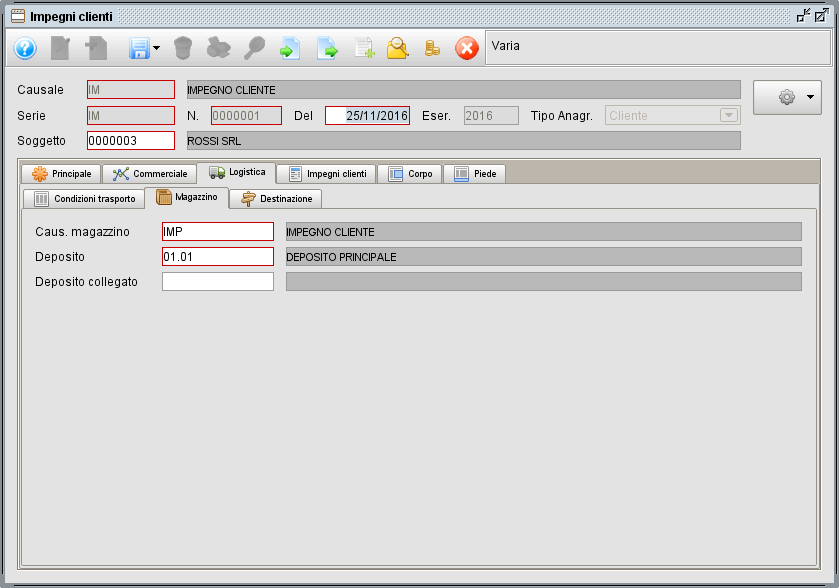Import document via the incoming green arrow icon
The height and width of the screenshot is (588, 839).
click(x=292, y=47)
